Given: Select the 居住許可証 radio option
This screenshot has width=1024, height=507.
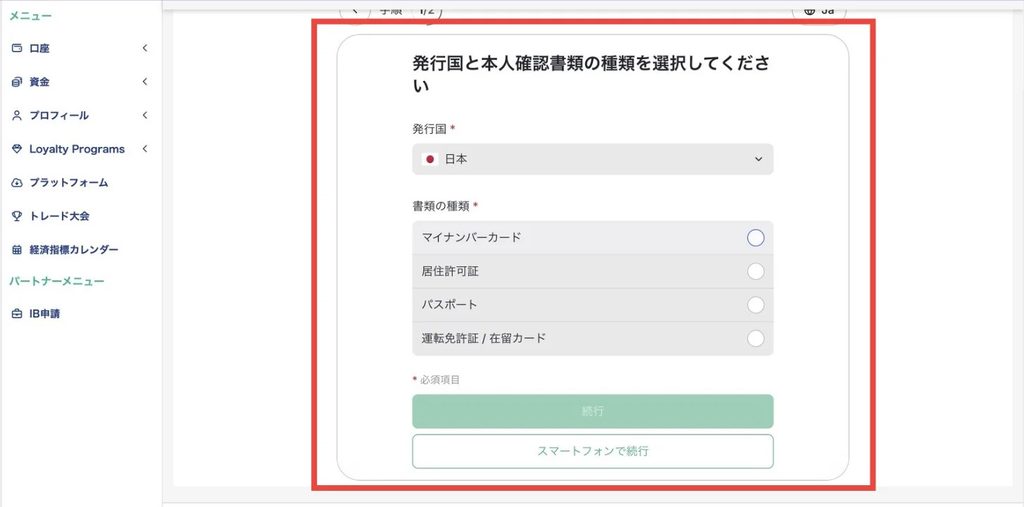Looking at the screenshot, I should coord(756,271).
